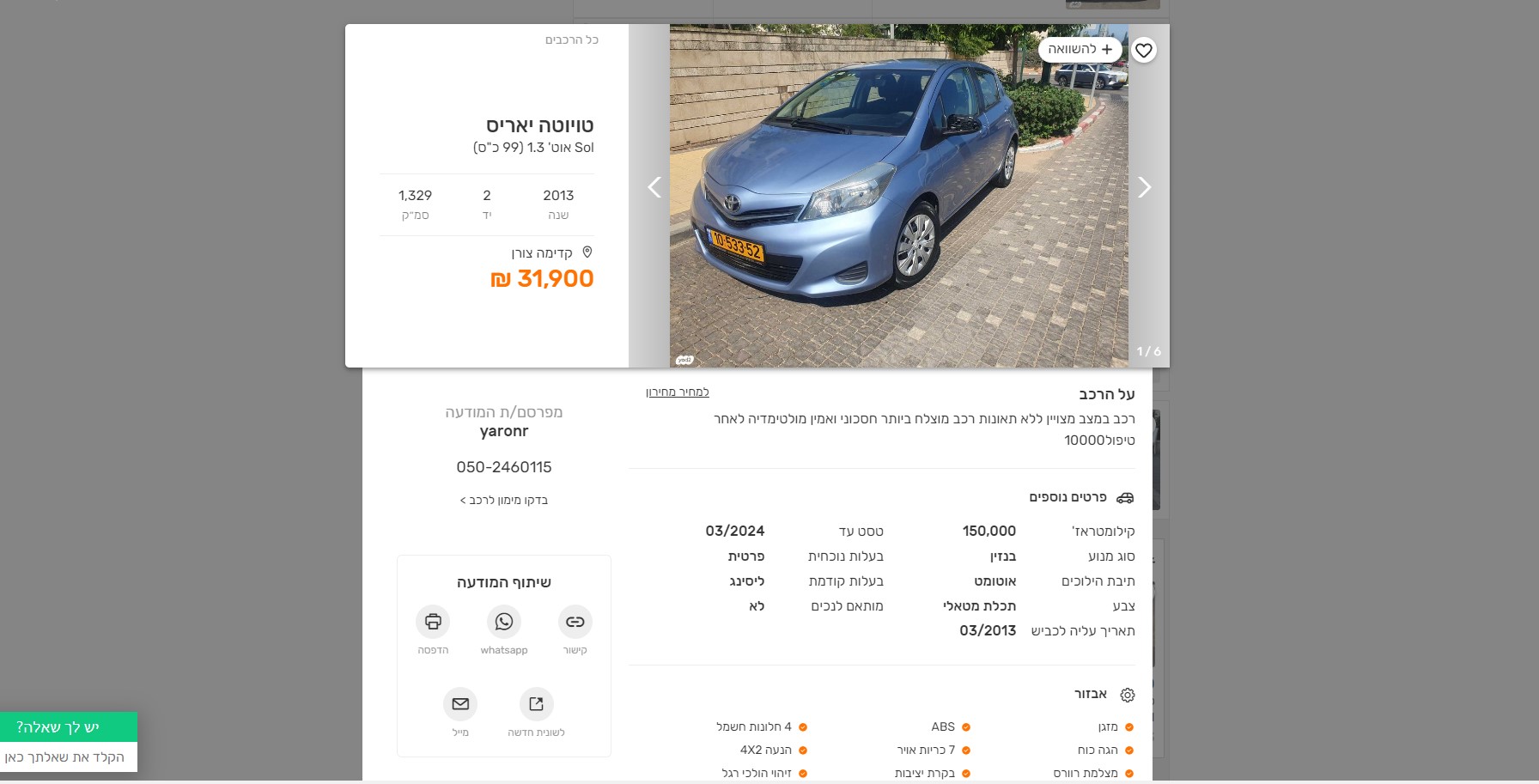Click the בנזין engine type value
The image size is (1539, 784).
[1003, 556]
